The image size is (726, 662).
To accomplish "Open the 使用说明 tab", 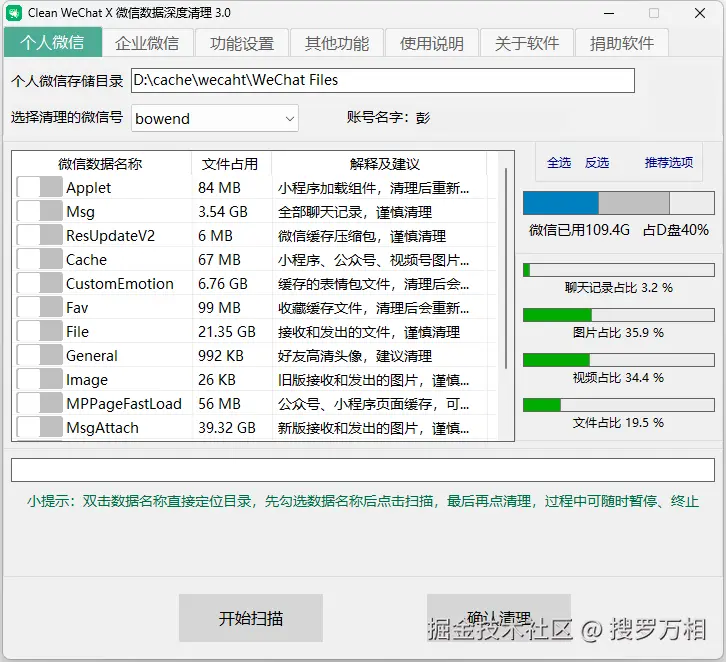I will click(432, 43).
